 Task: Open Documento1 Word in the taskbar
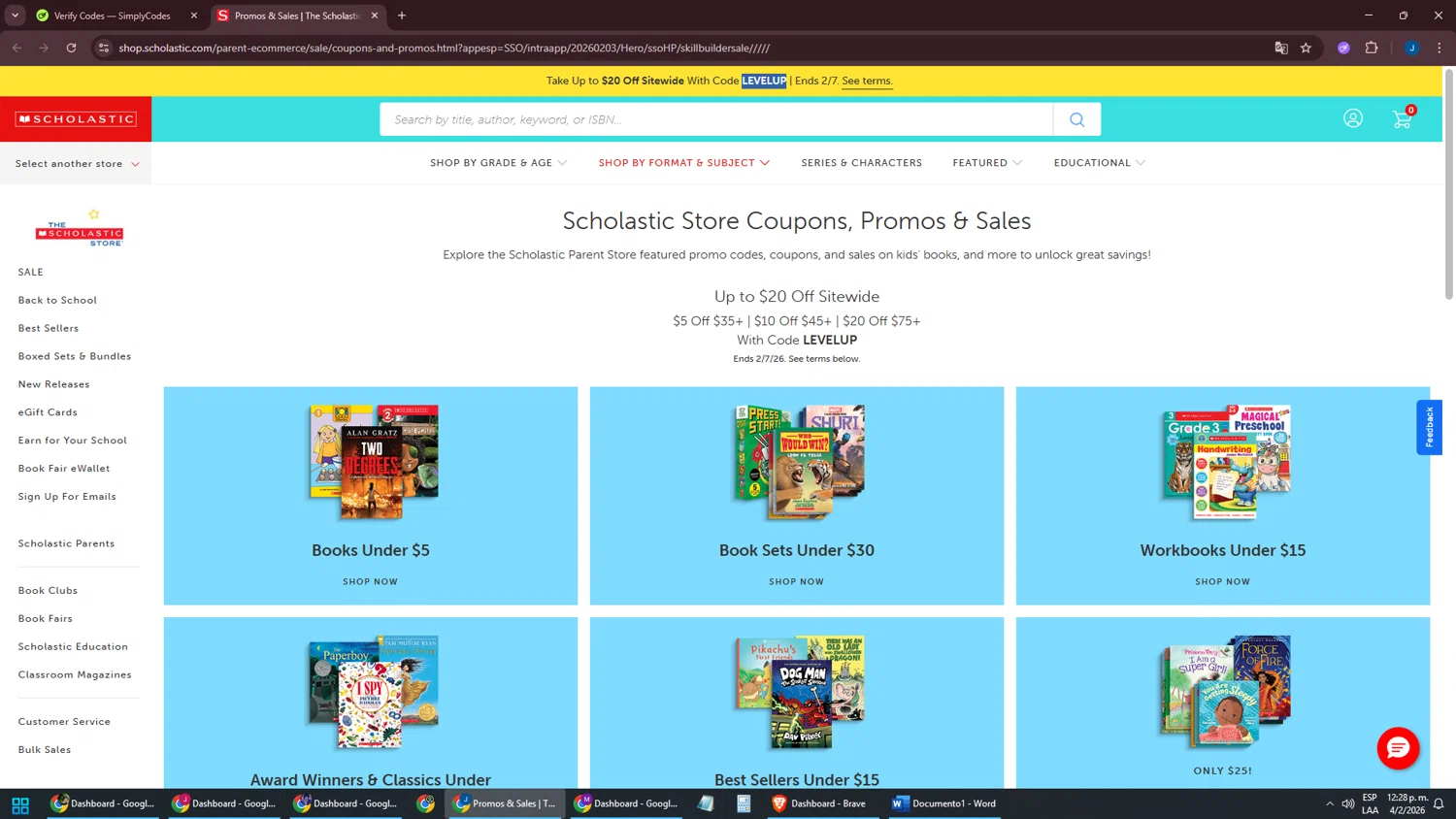(x=944, y=803)
